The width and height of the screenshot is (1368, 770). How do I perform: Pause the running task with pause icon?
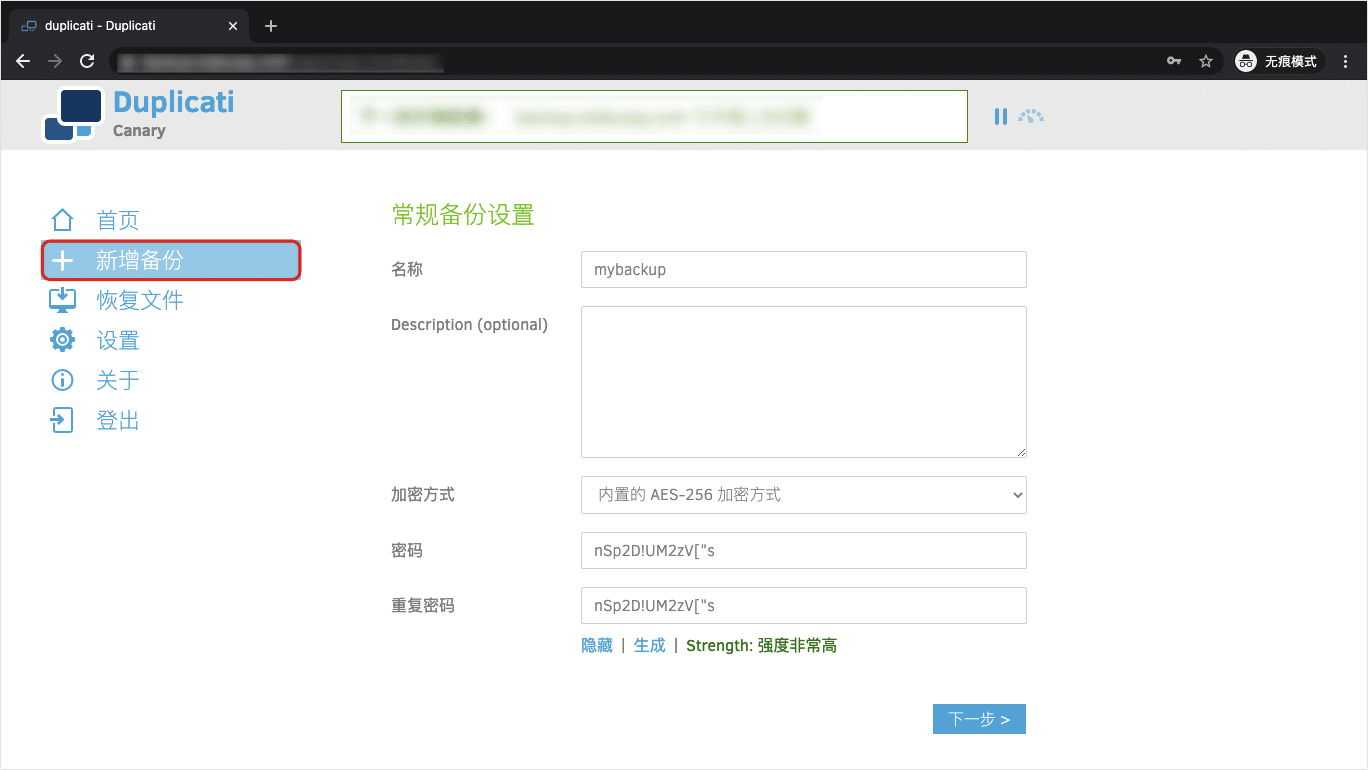1000,116
